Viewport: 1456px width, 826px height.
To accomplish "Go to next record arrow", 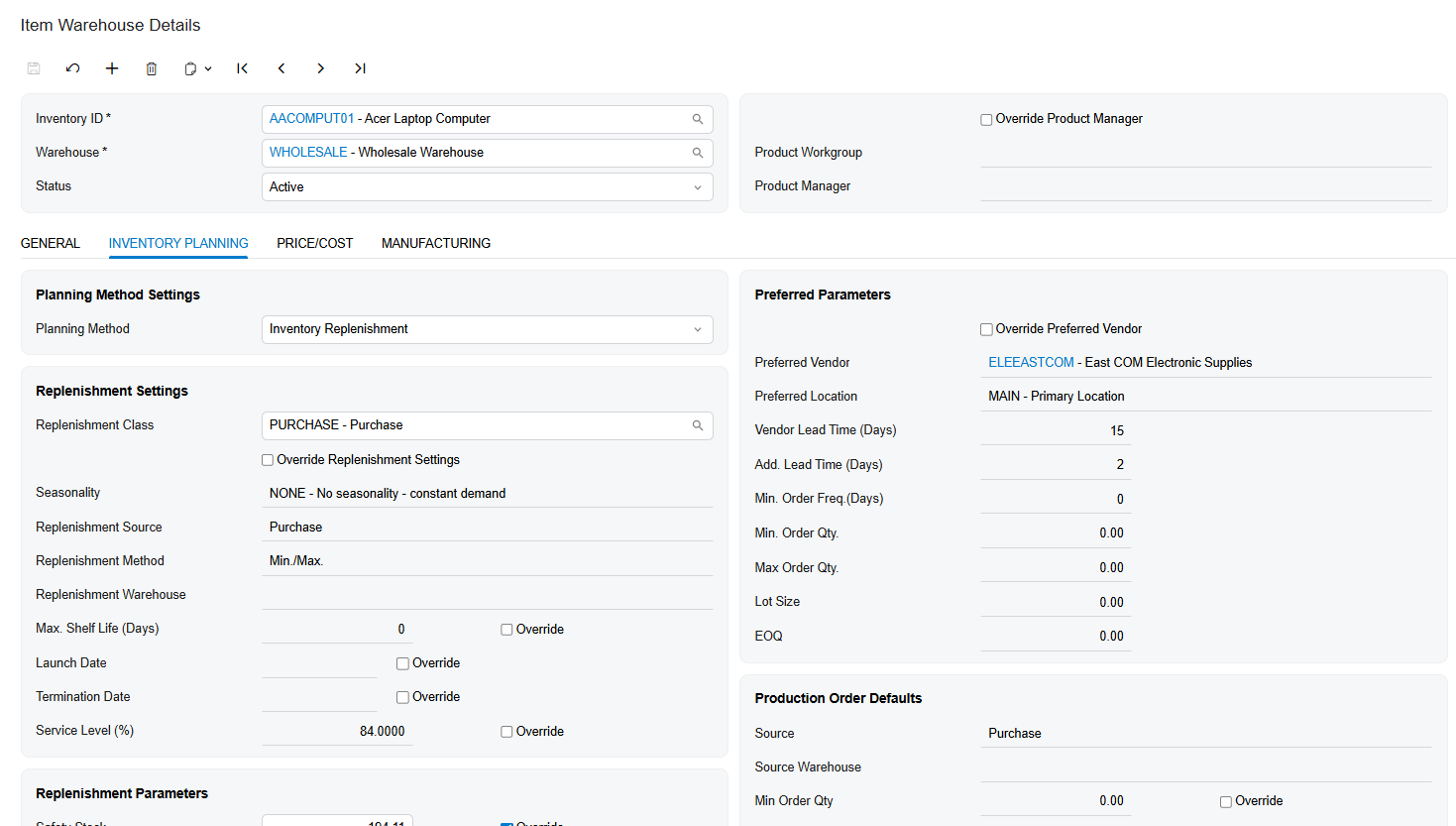I will pos(320,68).
